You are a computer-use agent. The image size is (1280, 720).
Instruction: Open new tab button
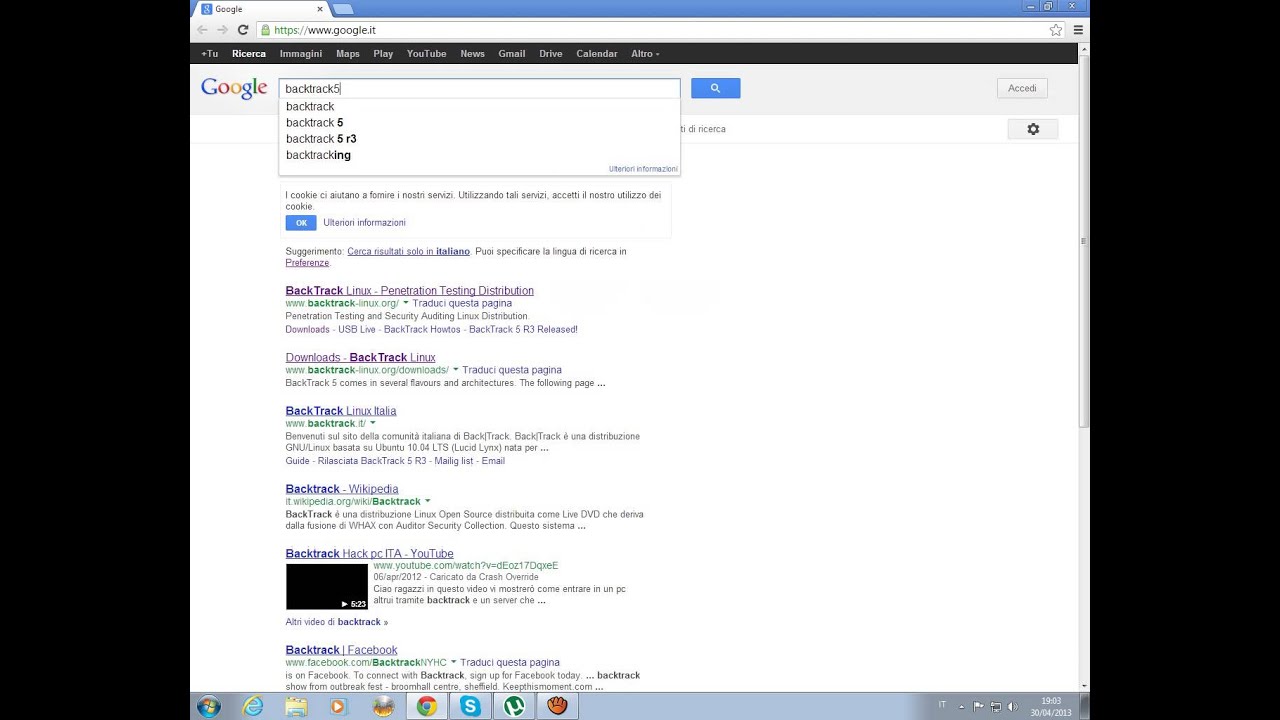(342, 9)
